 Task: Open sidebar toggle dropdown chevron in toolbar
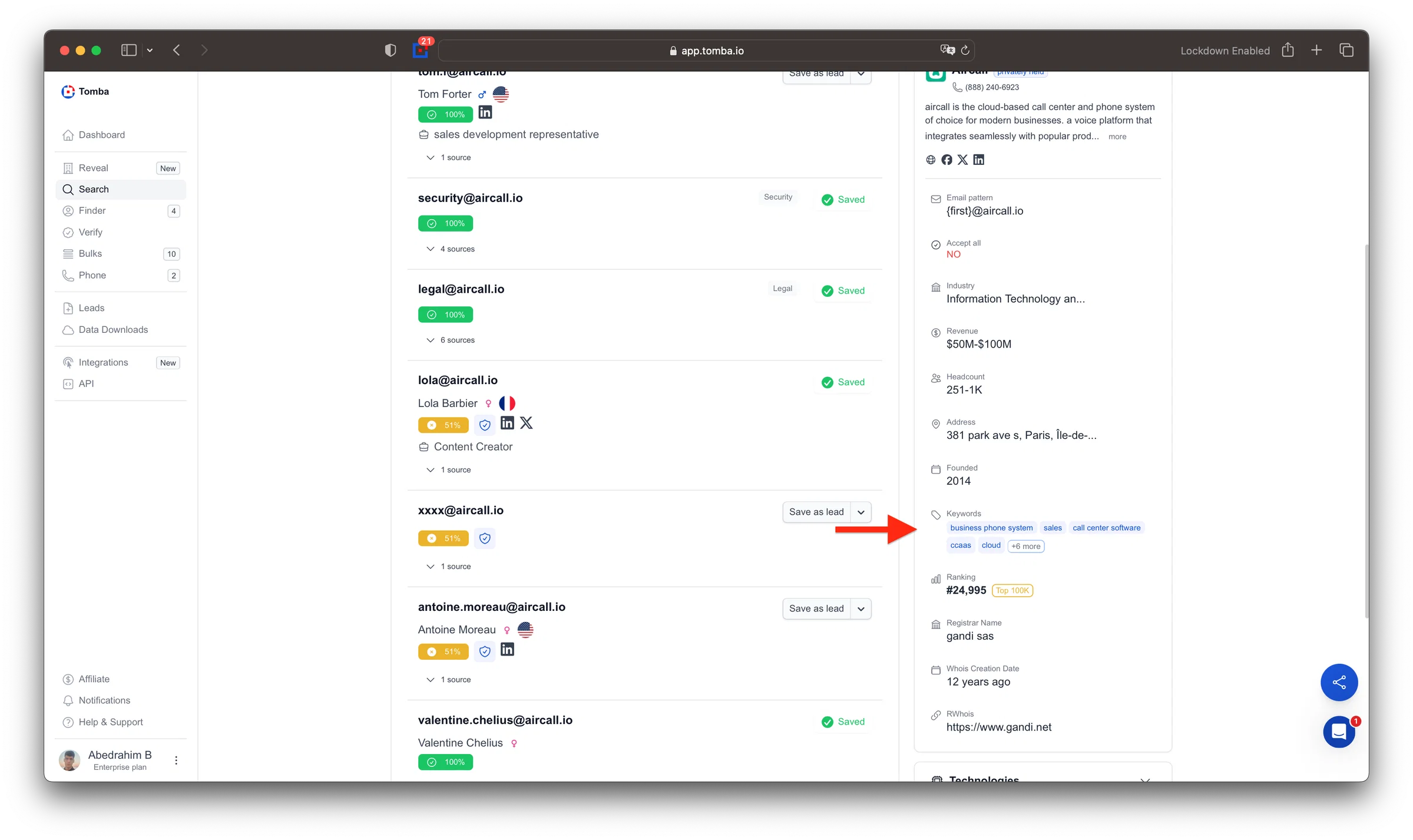[150, 51]
